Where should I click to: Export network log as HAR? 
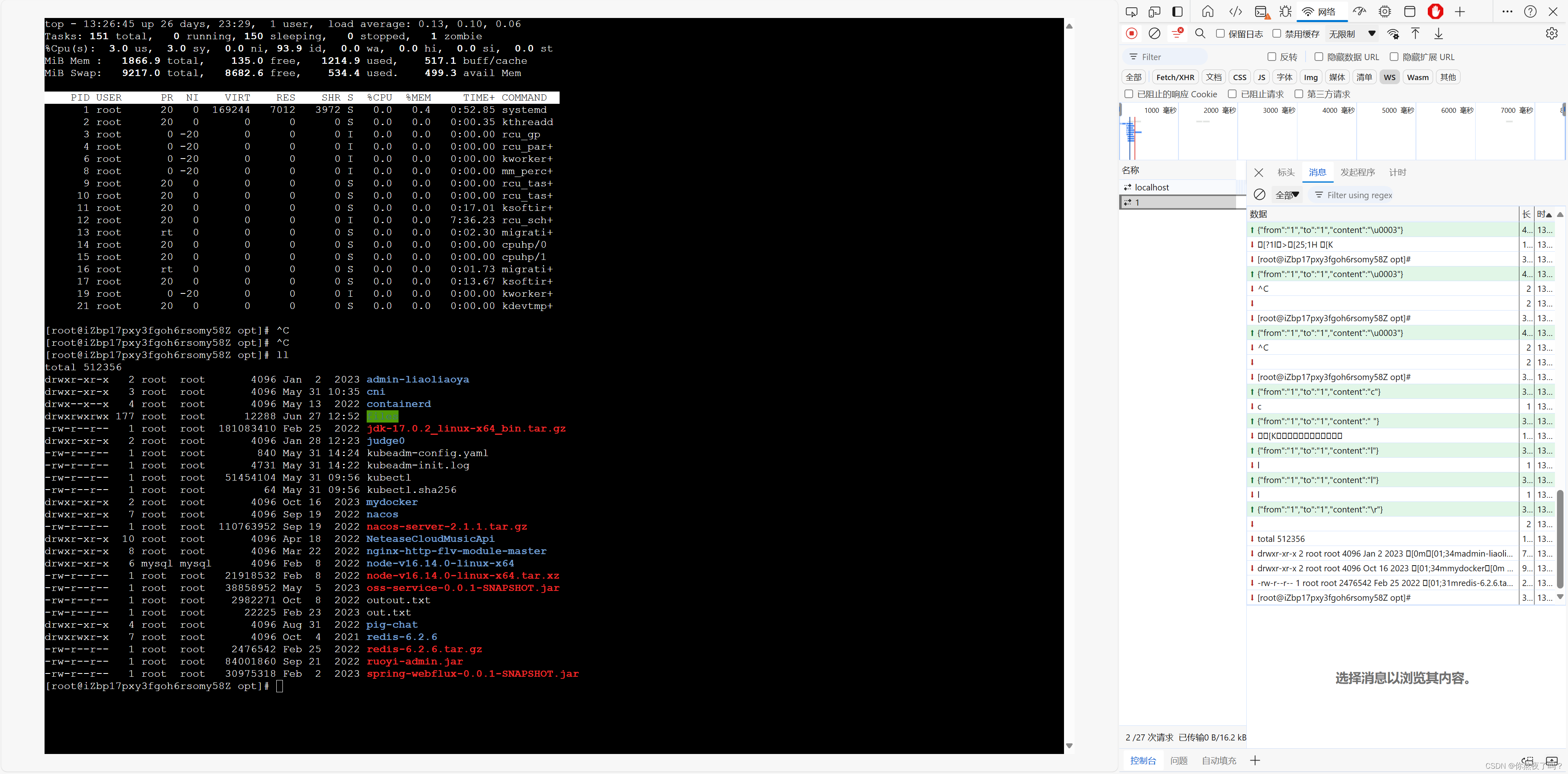pyautogui.click(x=1438, y=34)
